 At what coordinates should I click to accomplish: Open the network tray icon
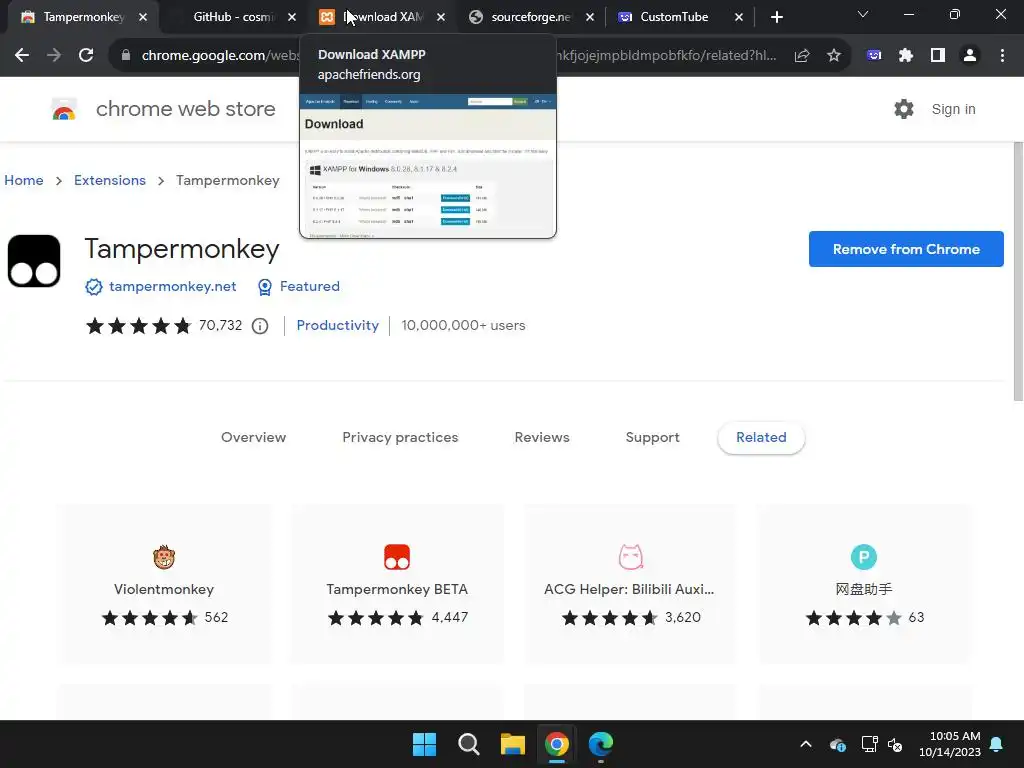(869, 744)
